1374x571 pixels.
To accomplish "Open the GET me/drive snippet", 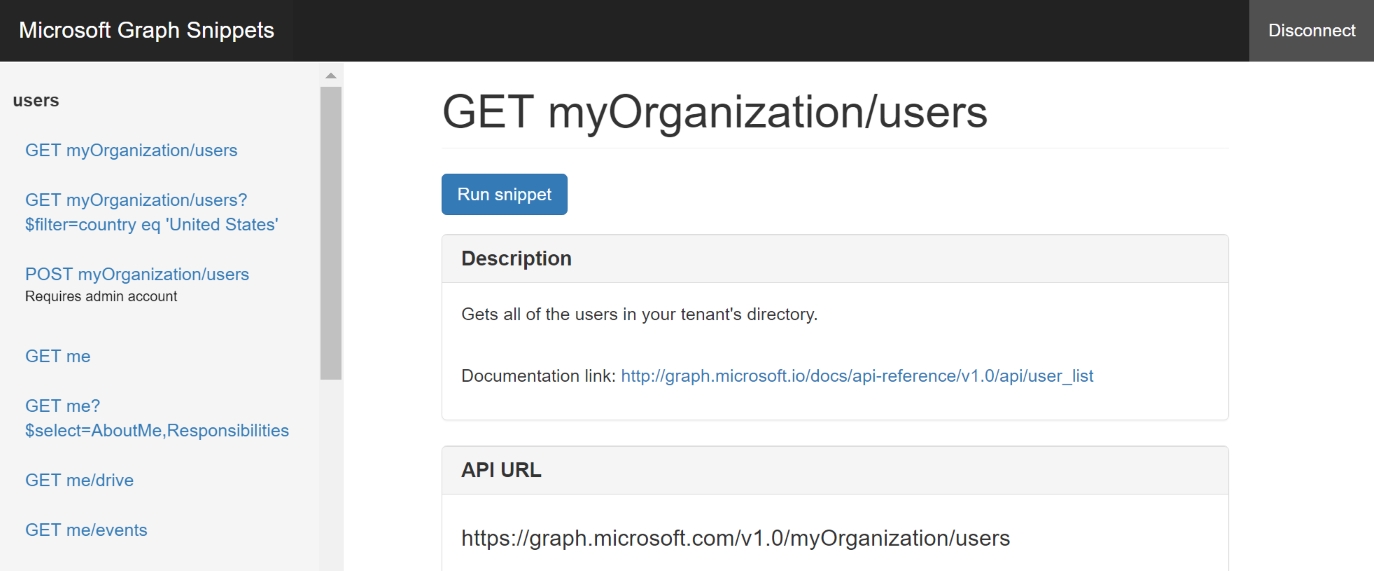I will pyautogui.click(x=79, y=480).
